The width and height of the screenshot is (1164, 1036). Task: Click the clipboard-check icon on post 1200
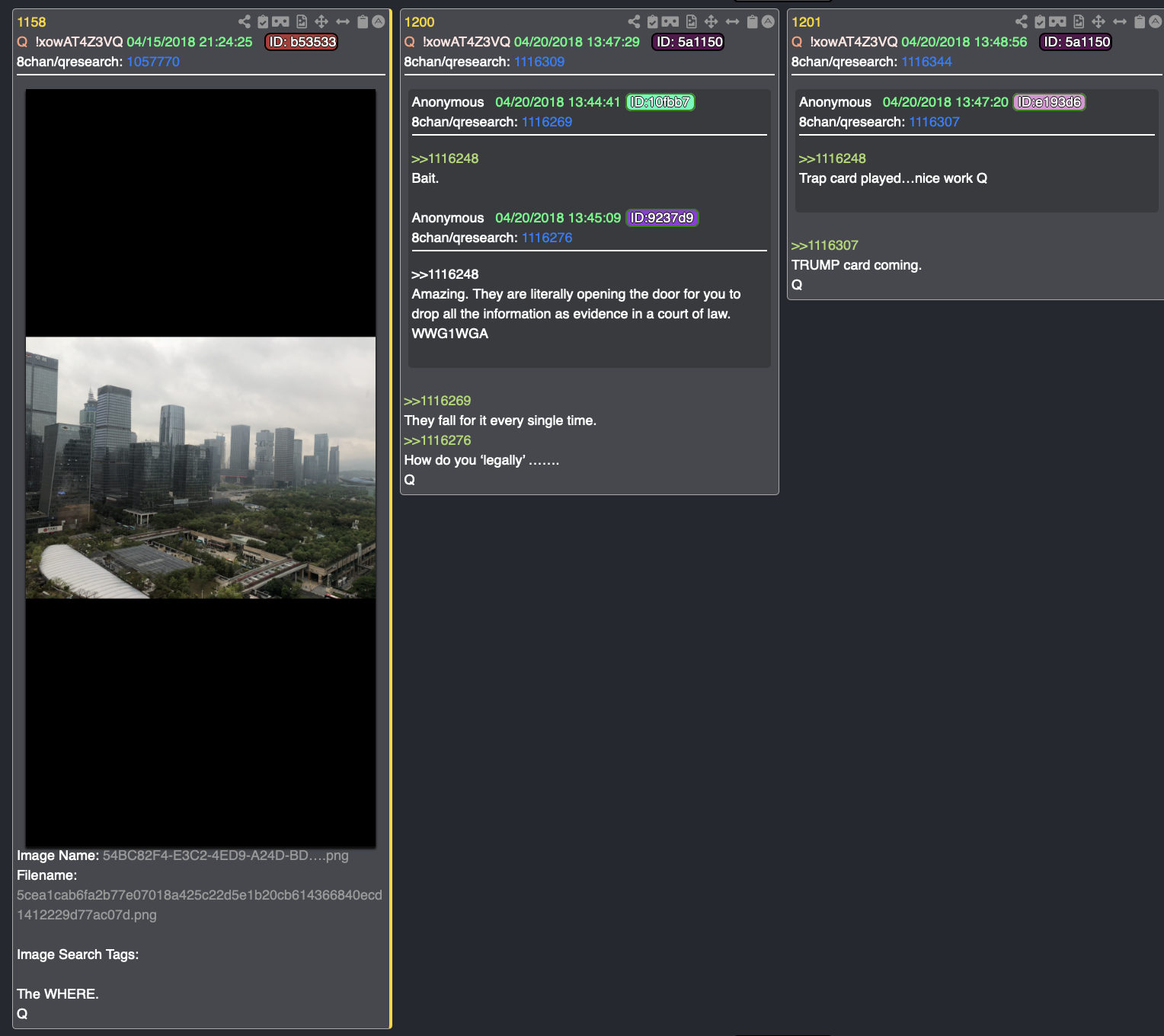click(x=652, y=22)
